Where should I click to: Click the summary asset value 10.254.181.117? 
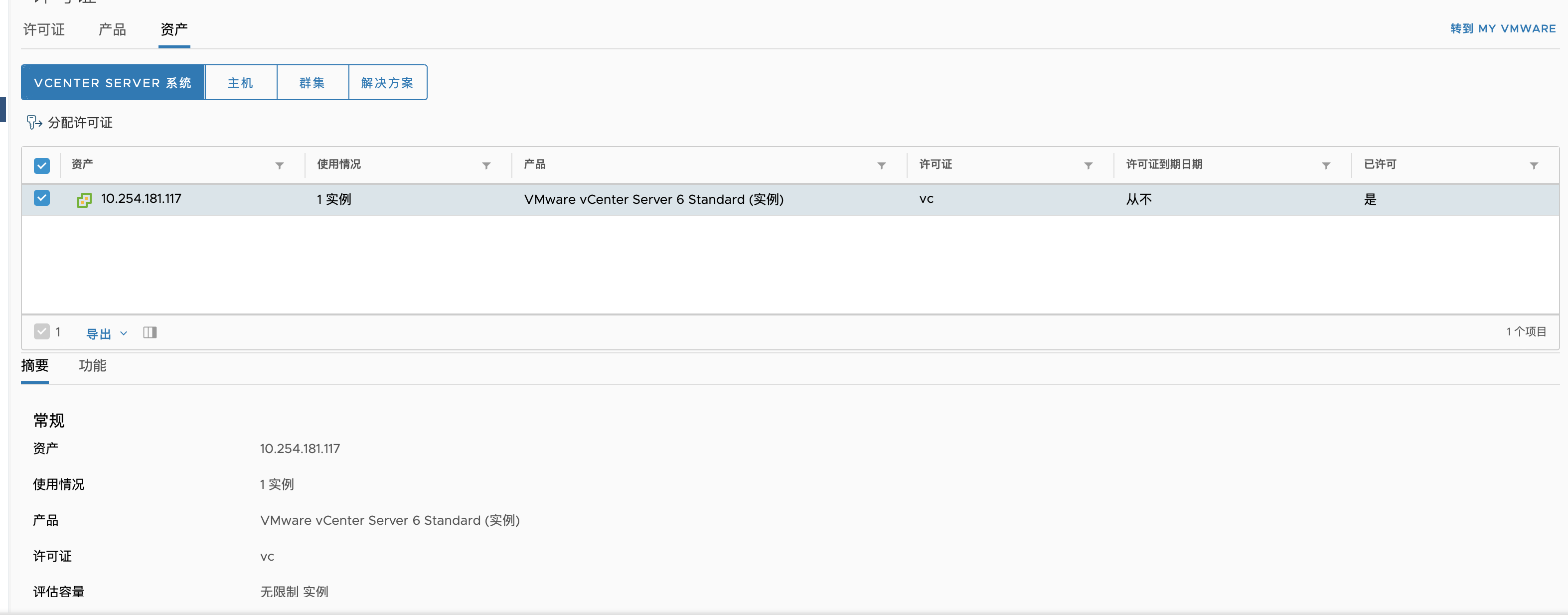pos(300,449)
